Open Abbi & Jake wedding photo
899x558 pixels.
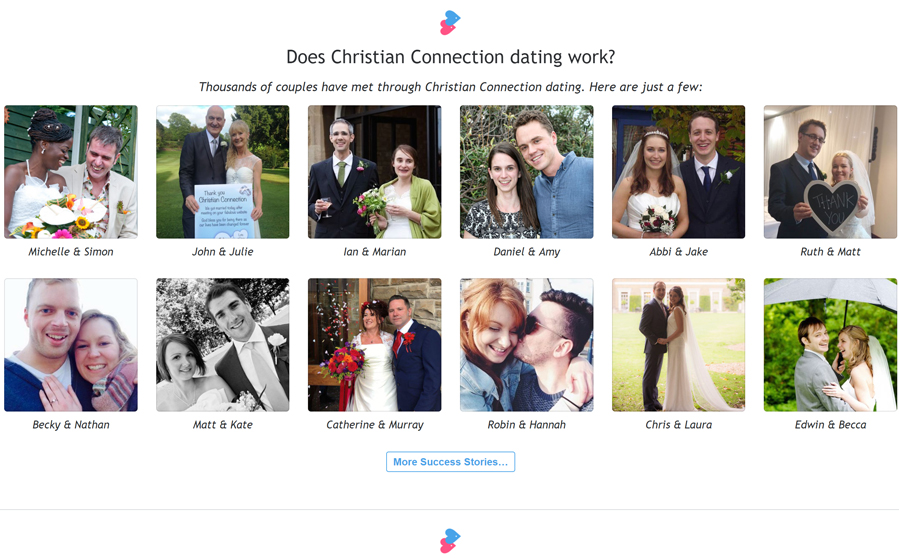[x=678, y=171]
